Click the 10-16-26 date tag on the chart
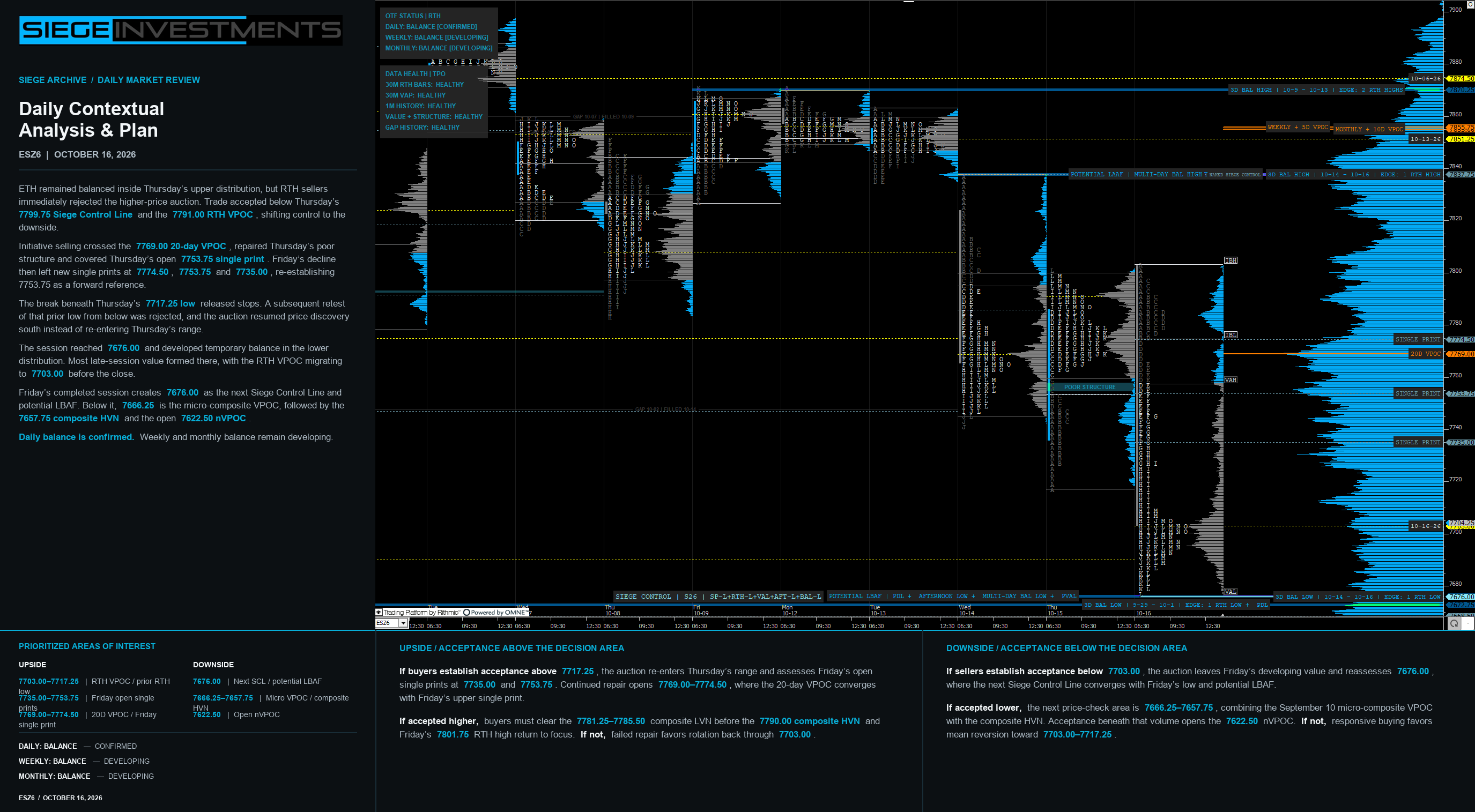The image size is (1475, 812). pos(1425,526)
